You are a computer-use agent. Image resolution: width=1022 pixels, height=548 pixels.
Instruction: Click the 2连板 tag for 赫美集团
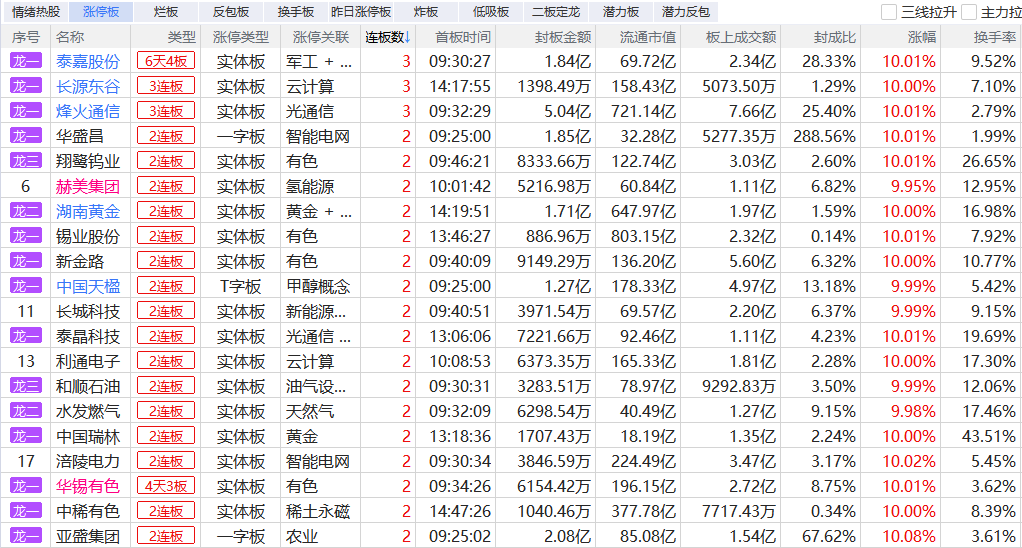(166, 186)
